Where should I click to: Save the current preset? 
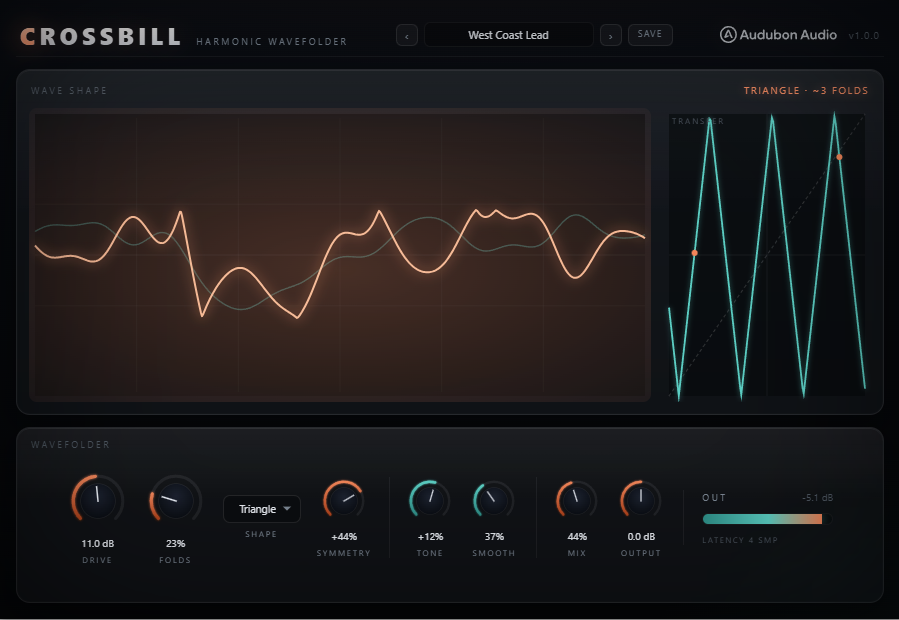pyautogui.click(x=650, y=34)
